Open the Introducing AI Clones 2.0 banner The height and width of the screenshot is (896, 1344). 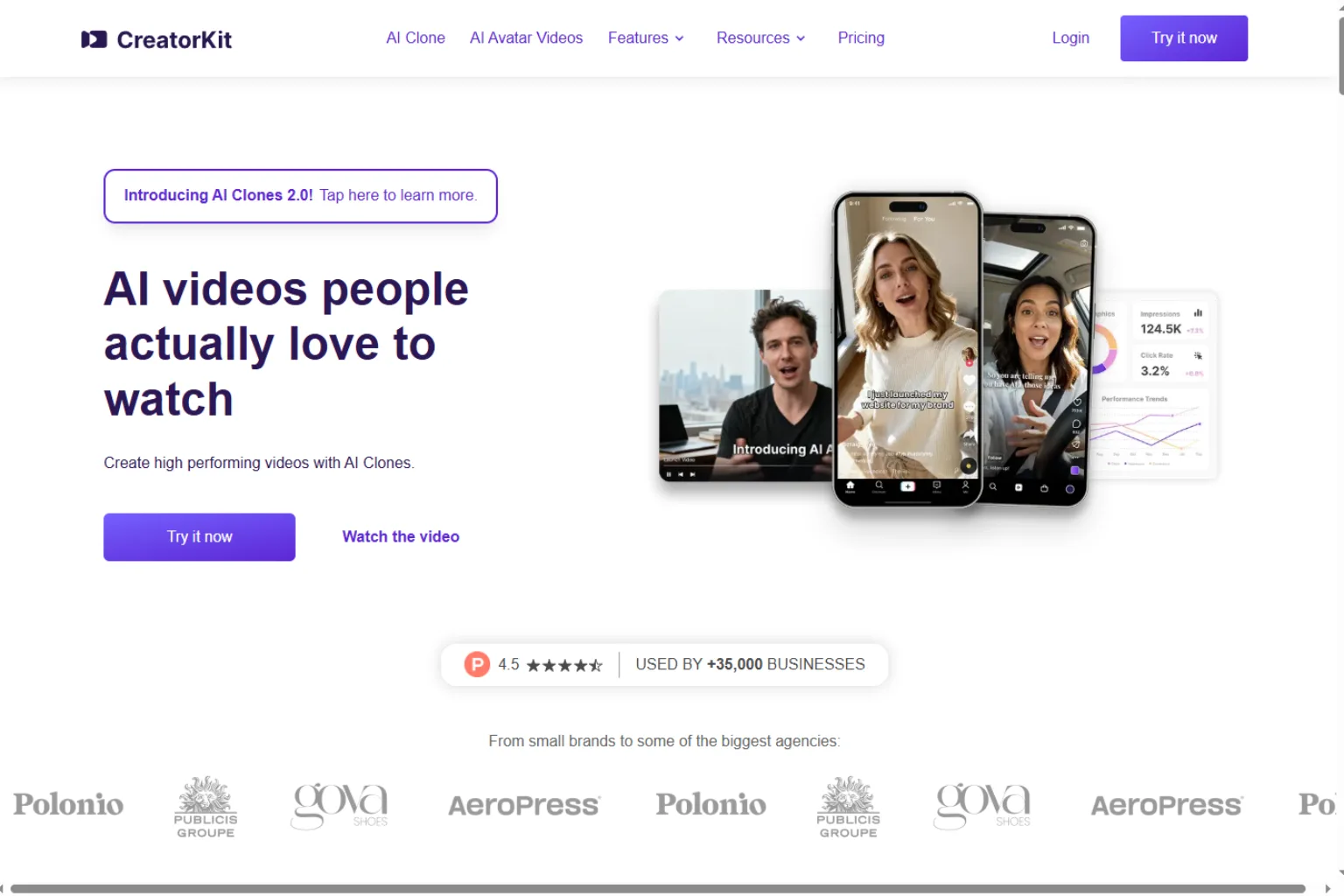coord(300,195)
